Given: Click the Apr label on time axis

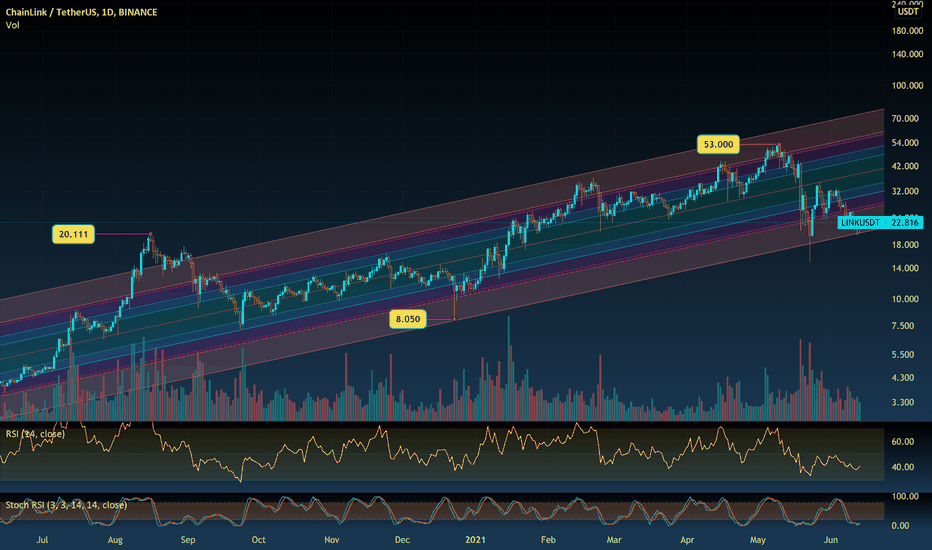Looking at the screenshot, I should (687, 540).
